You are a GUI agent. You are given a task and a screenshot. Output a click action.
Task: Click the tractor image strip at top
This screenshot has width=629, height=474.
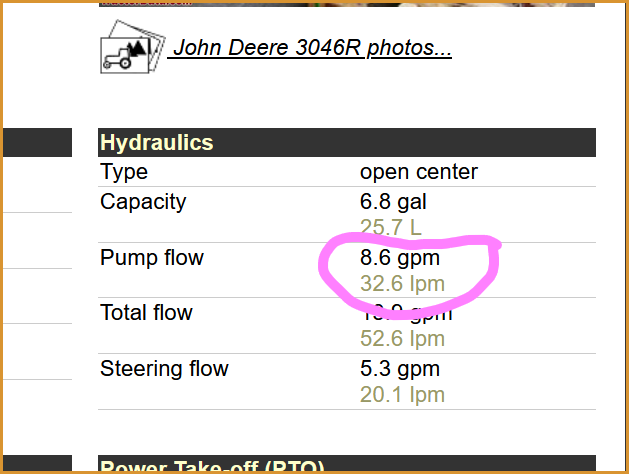coord(347,4)
